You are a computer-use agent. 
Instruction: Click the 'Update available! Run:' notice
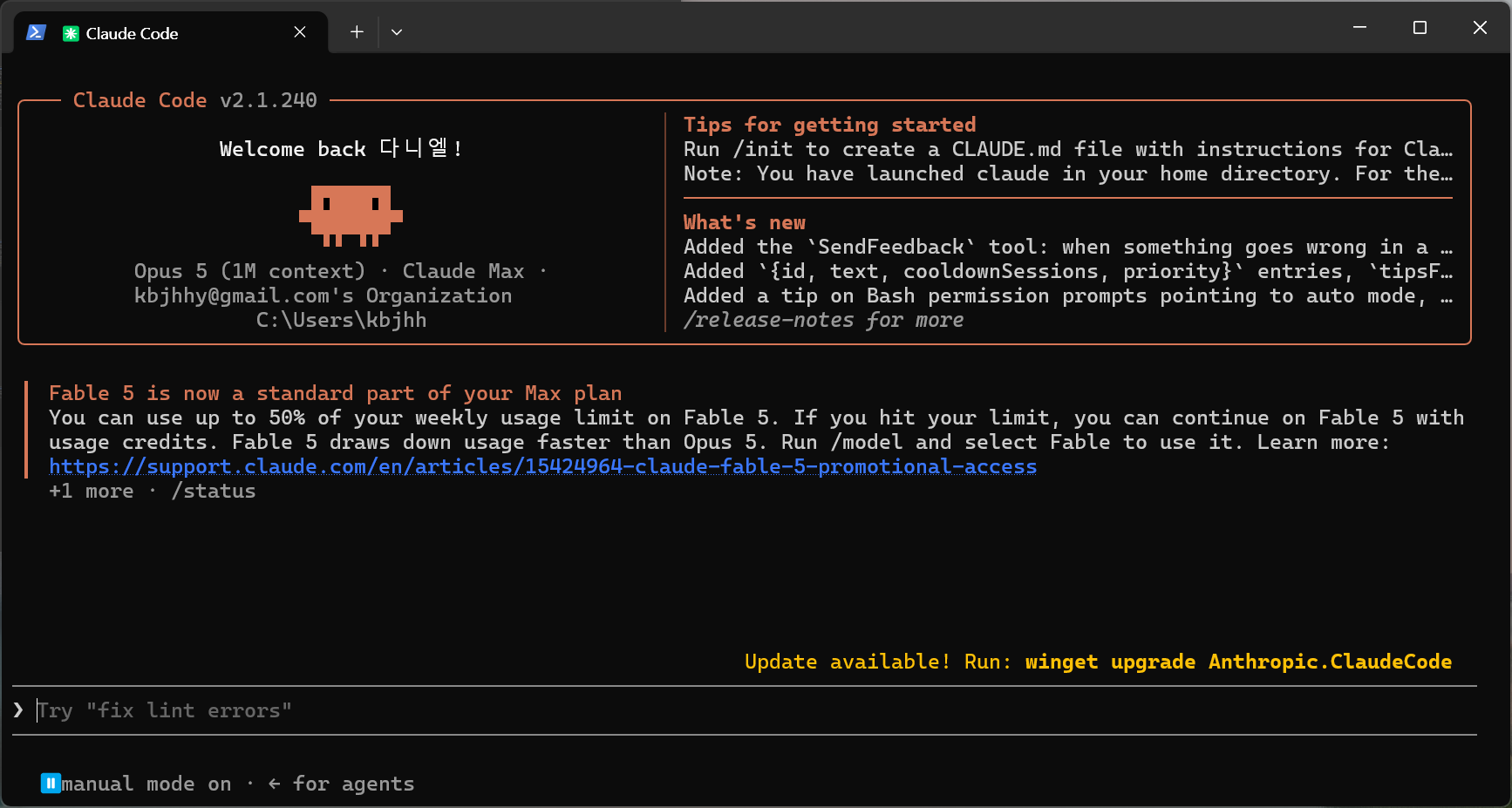pos(877,662)
